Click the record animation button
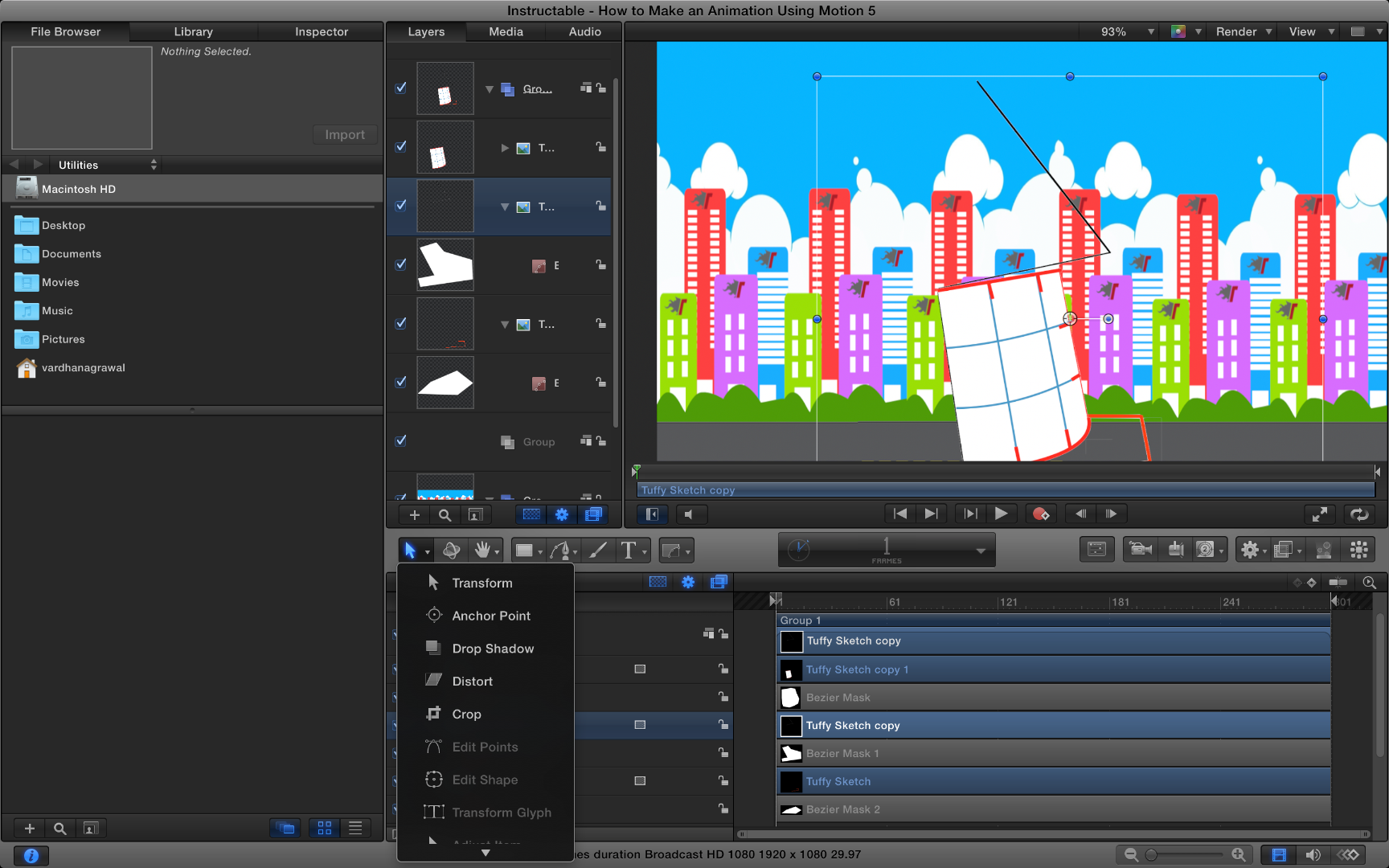1389x868 pixels. (x=1041, y=514)
